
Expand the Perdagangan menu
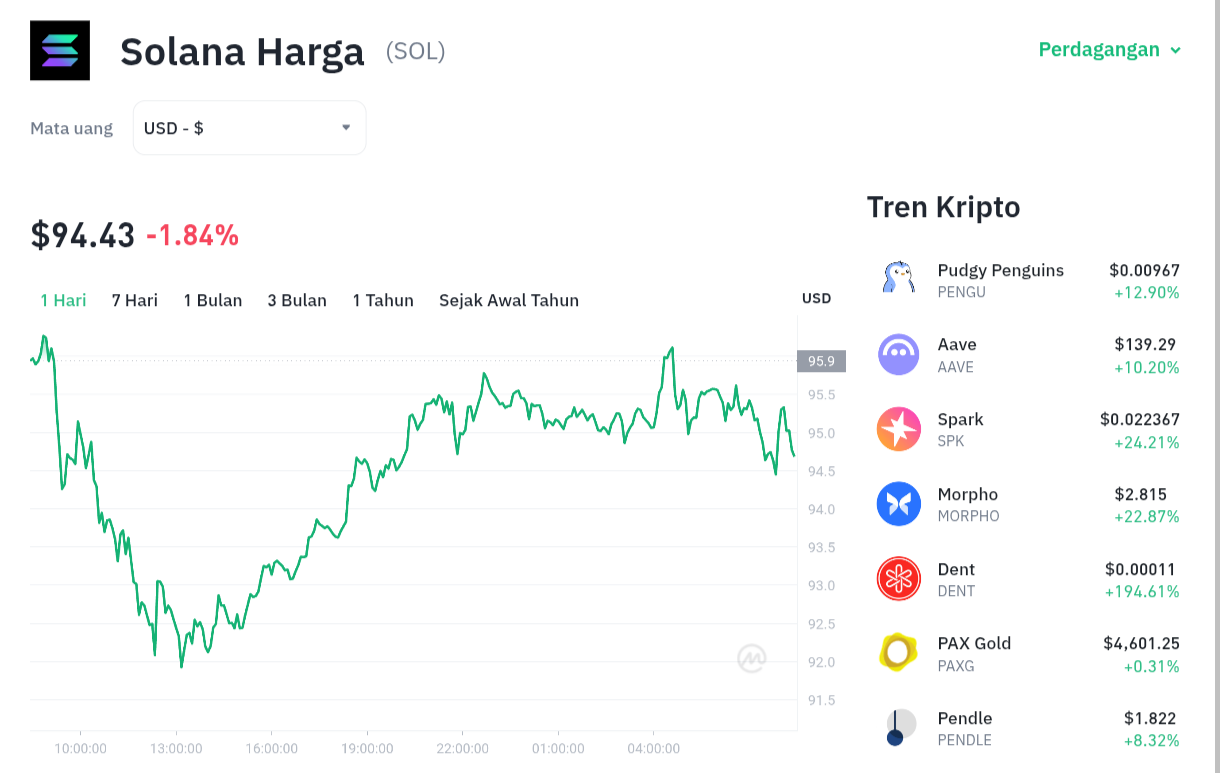pos(1110,49)
